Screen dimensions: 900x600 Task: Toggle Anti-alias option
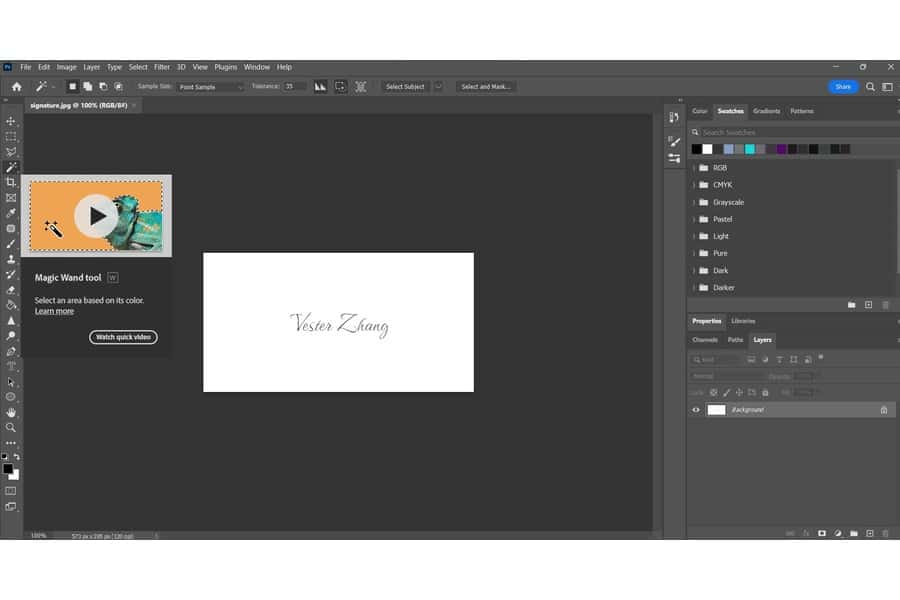(320, 87)
